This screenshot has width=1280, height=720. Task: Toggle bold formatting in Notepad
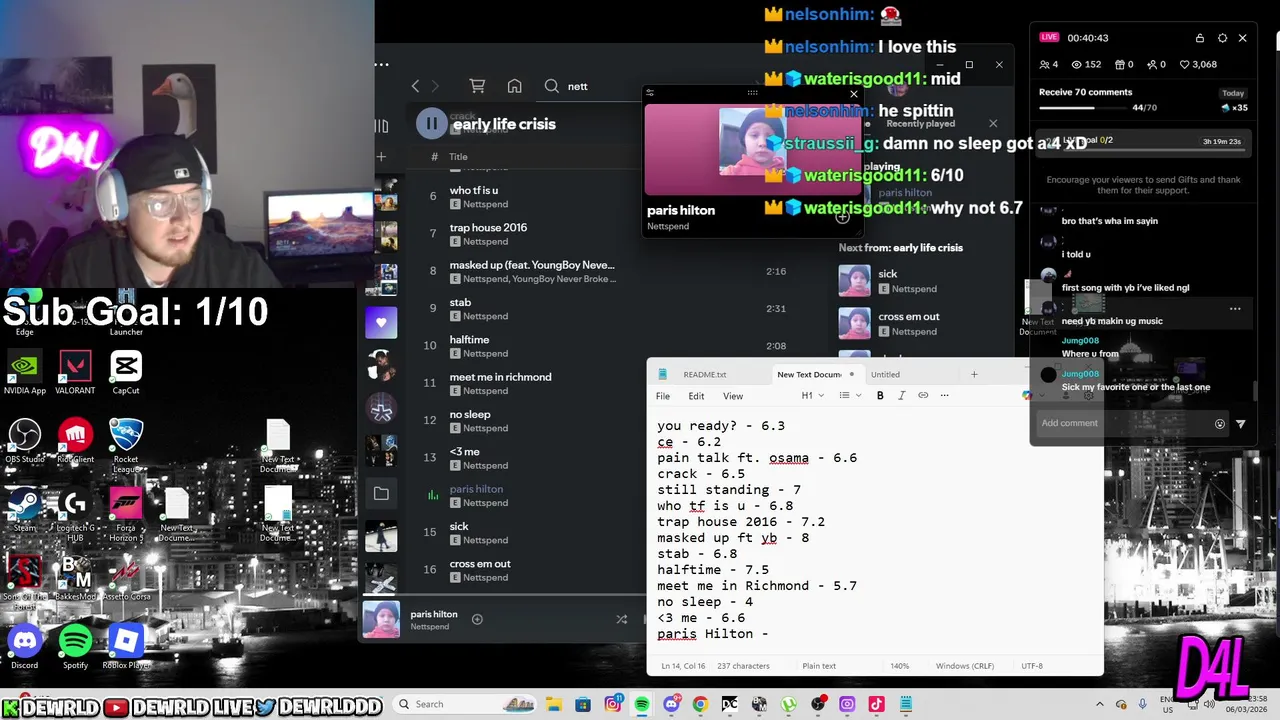pyautogui.click(x=880, y=396)
